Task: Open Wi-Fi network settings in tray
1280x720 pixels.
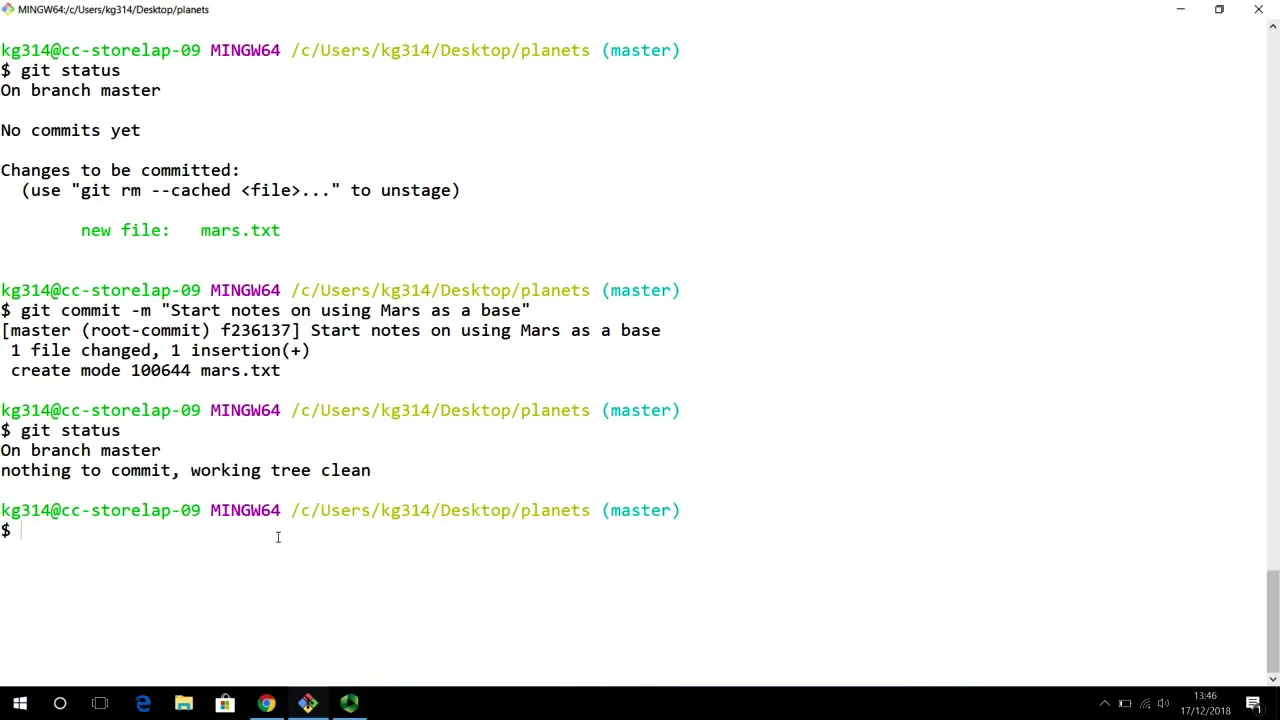Action: pos(1145,704)
